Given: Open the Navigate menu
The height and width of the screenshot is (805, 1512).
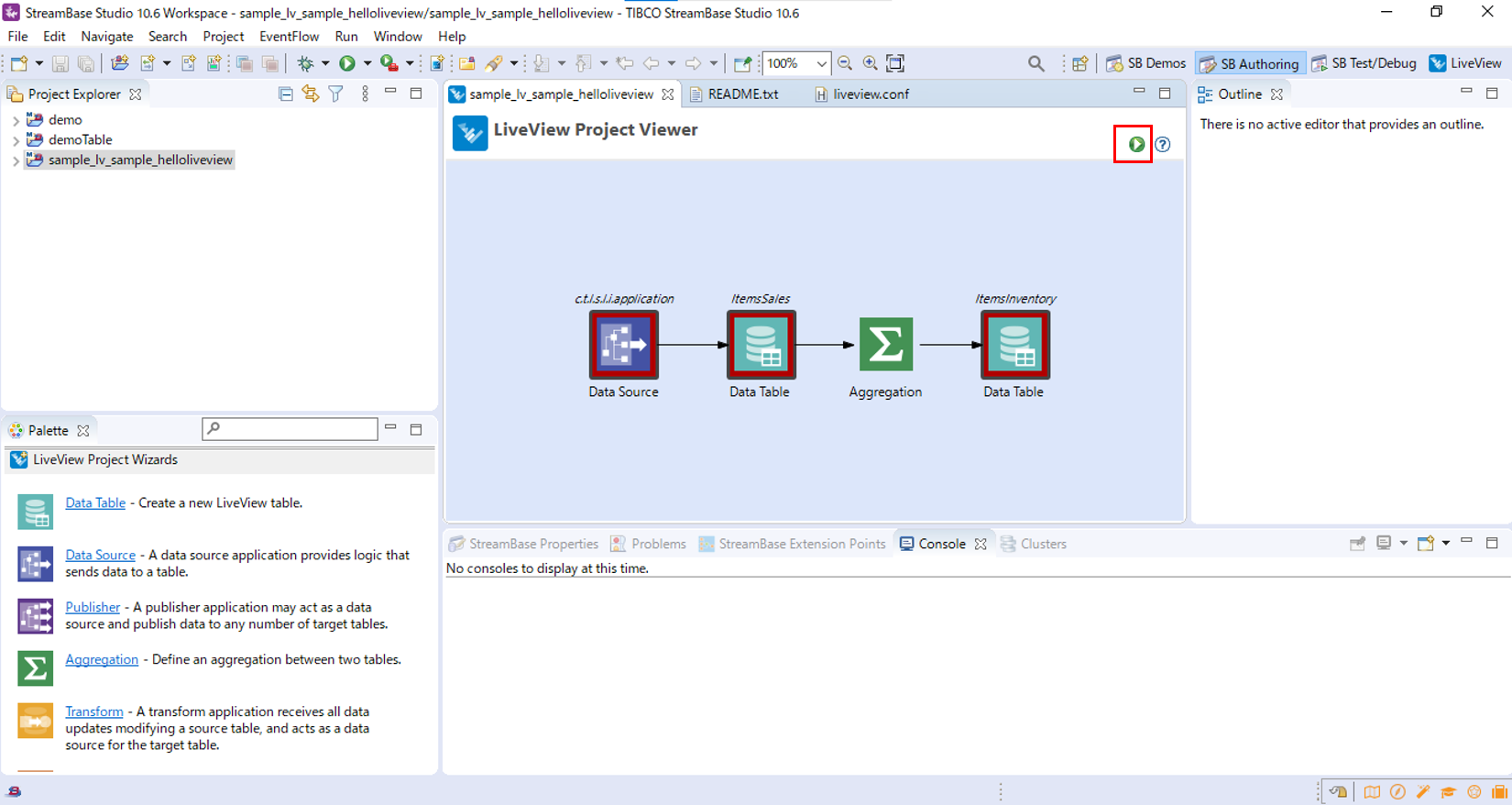Looking at the screenshot, I should point(107,37).
